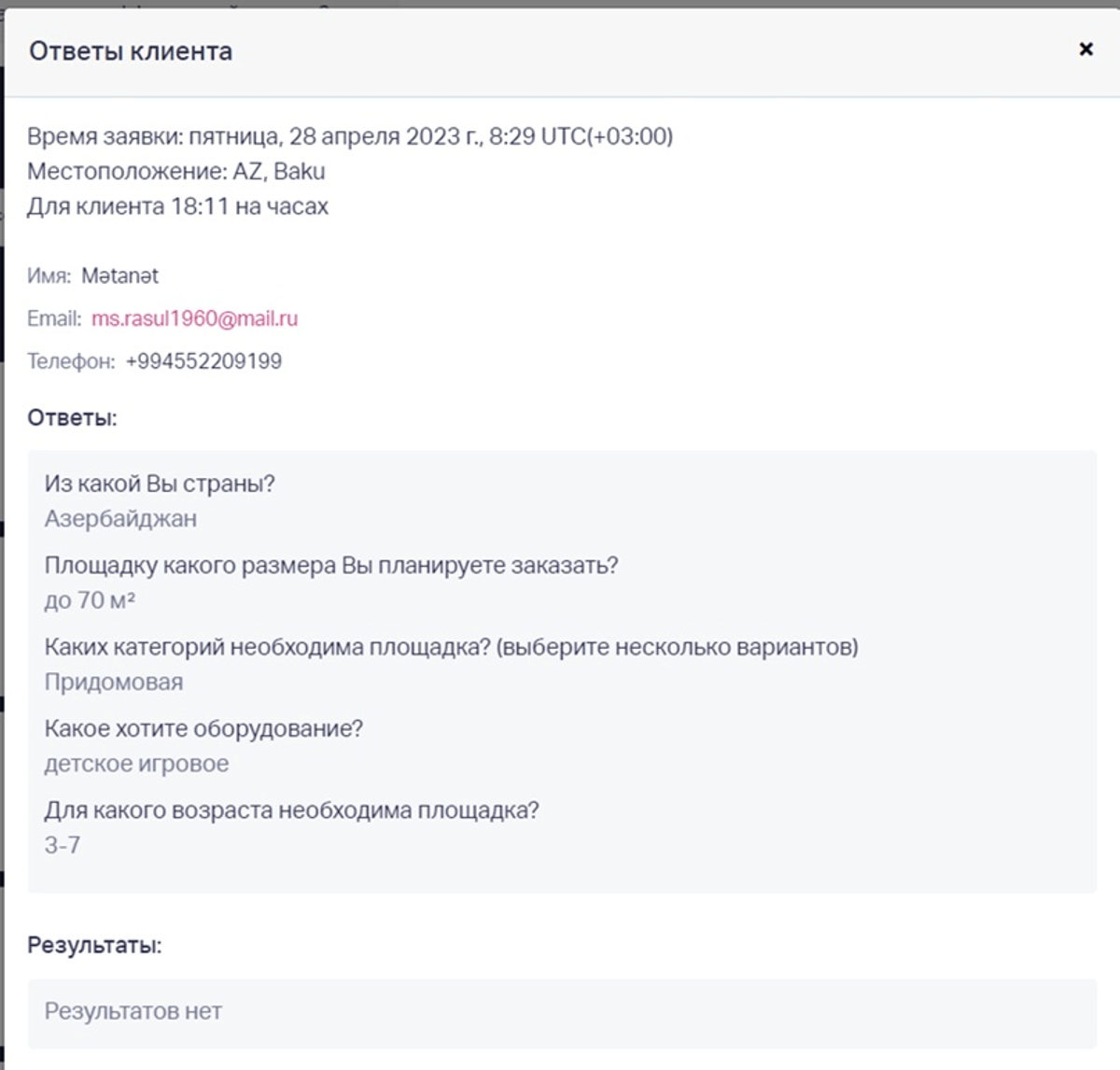Click the Для клиента 18:11 на часах line
This screenshot has width=1120, height=1070.
(x=177, y=206)
